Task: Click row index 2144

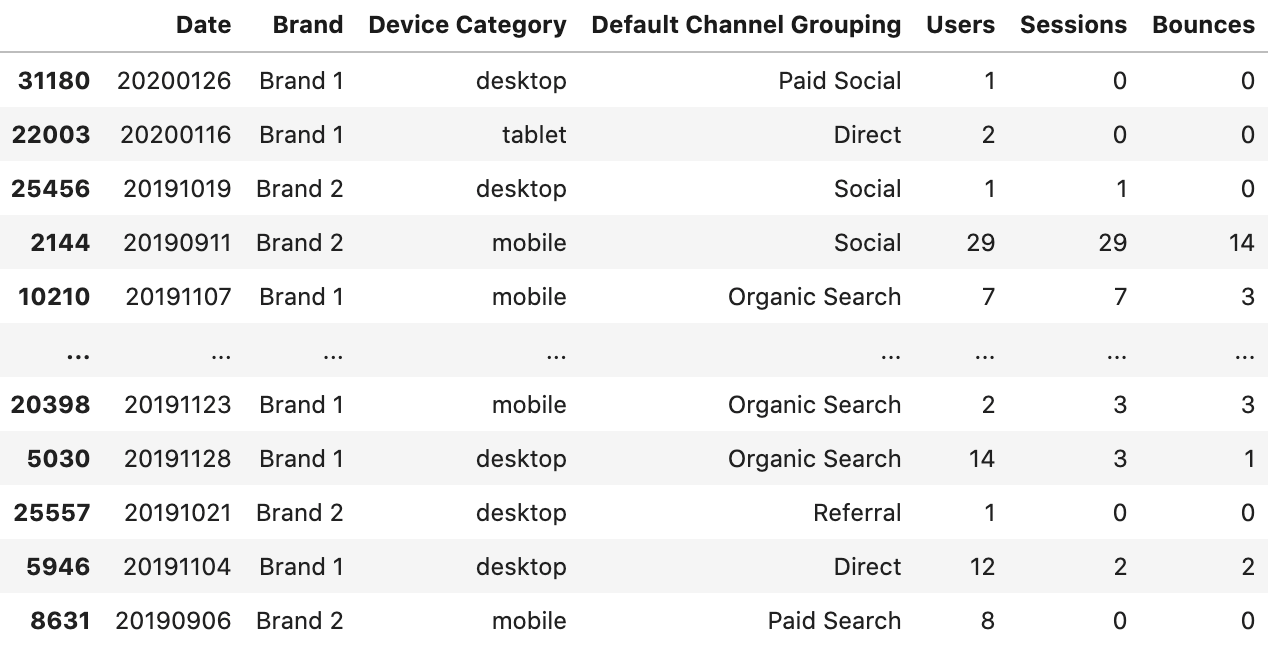Action: tap(60, 243)
